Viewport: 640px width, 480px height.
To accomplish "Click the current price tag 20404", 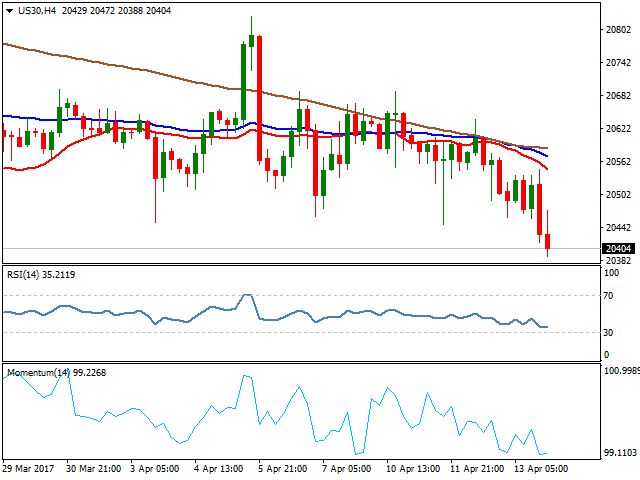I will (618, 249).
